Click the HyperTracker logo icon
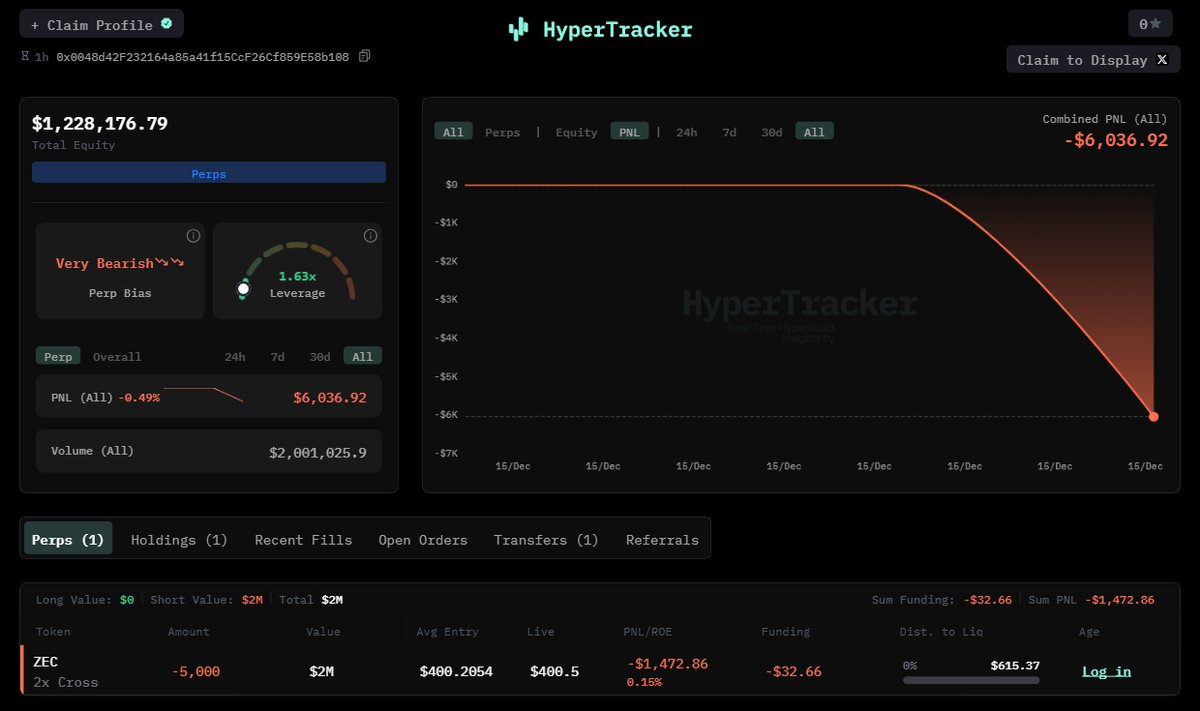1200x711 pixels. [518, 30]
